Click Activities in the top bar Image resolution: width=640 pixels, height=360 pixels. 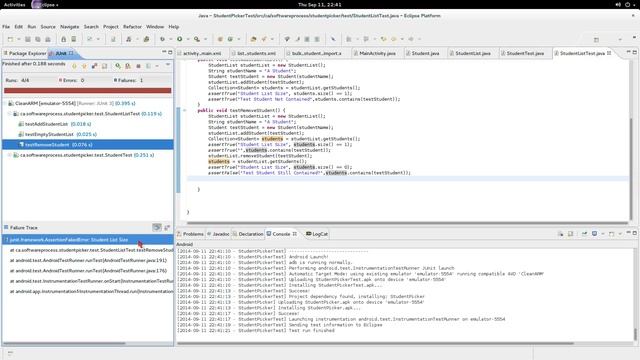14,4
